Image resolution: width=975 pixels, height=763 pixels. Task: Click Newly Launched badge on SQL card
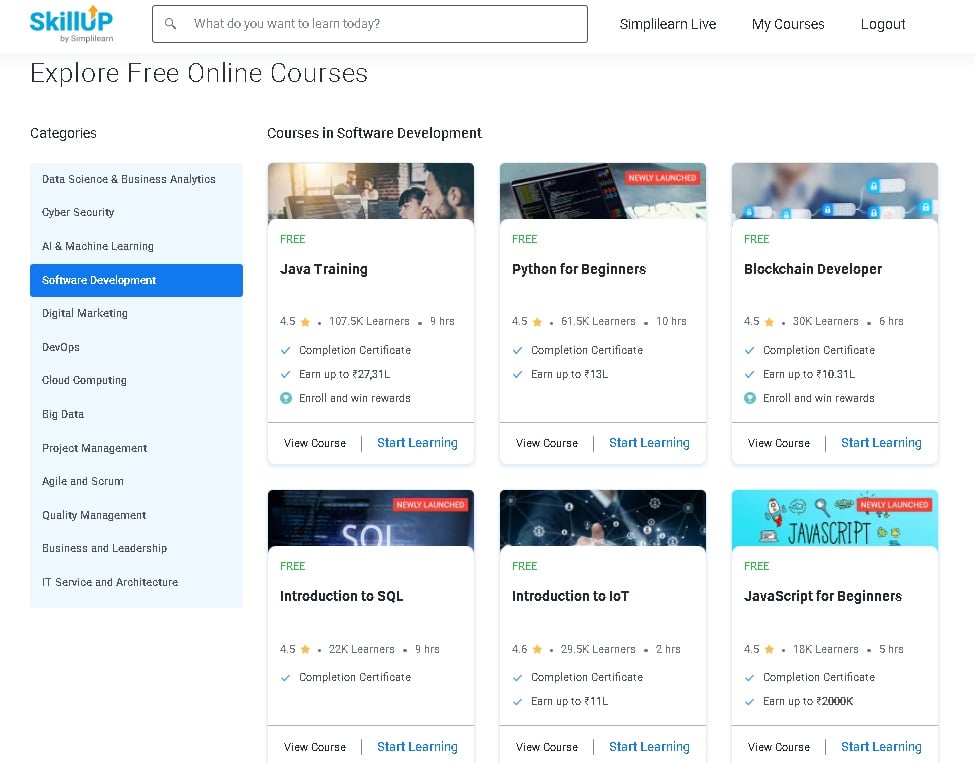(430, 505)
